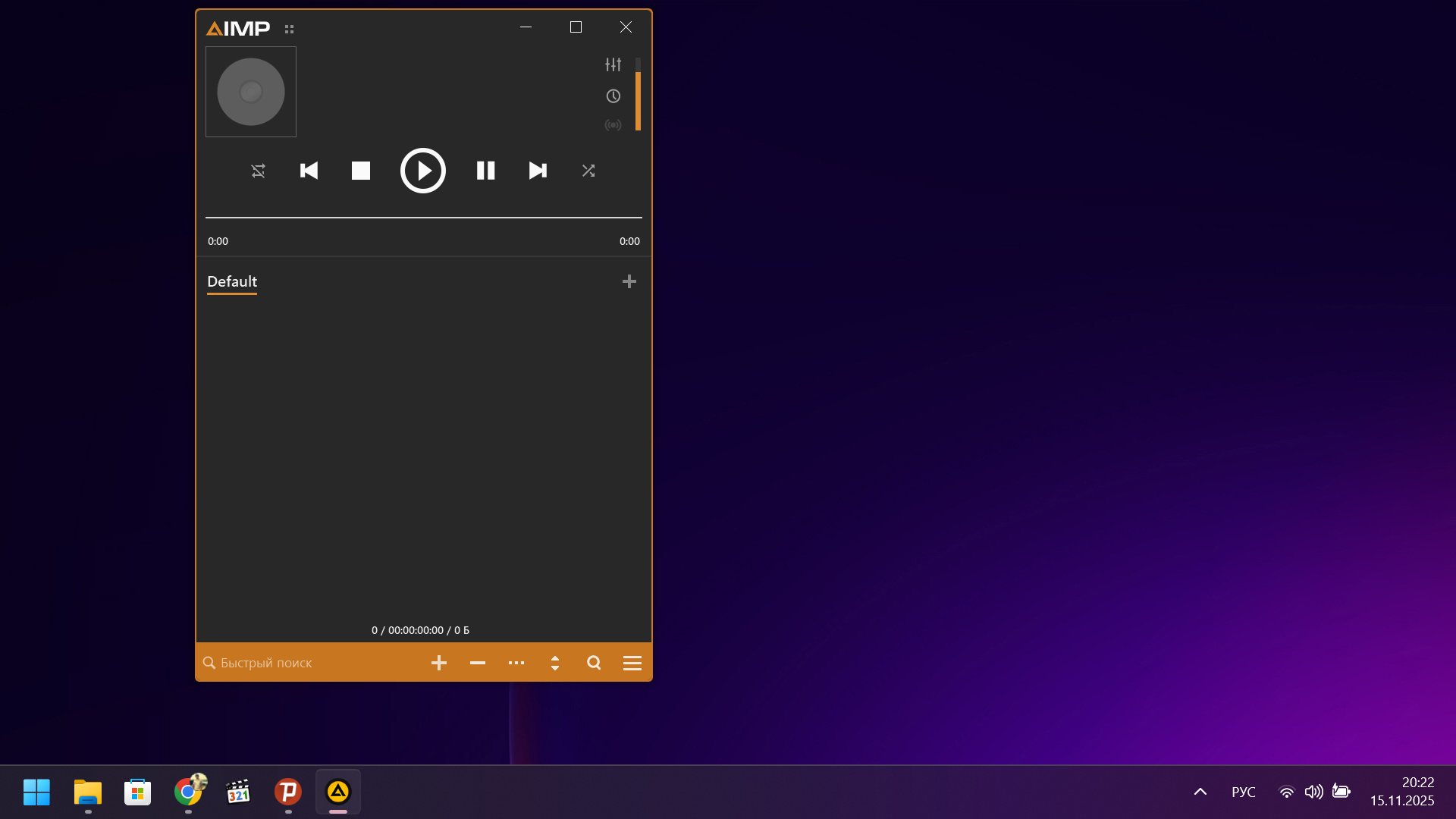Select the Default playlist tab
The height and width of the screenshot is (819, 1456).
tap(232, 281)
